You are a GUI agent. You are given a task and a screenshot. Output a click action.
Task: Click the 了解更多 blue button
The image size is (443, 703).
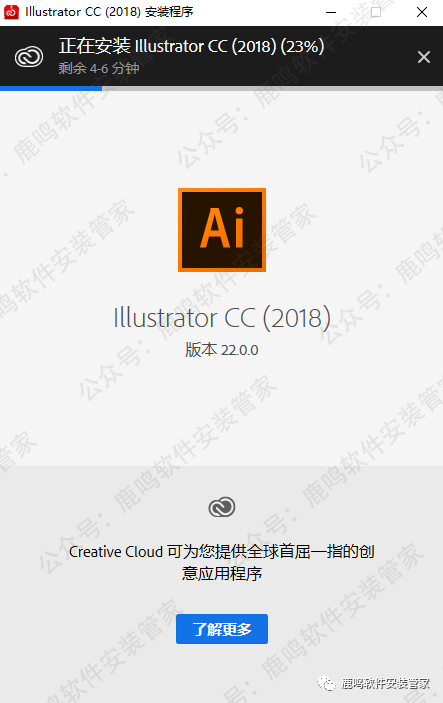coord(222,629)
